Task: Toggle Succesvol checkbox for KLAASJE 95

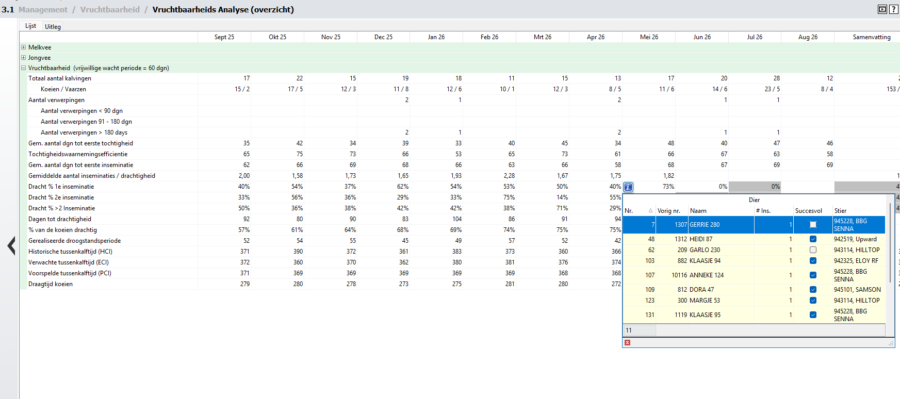Action: [x=813, y=315]
